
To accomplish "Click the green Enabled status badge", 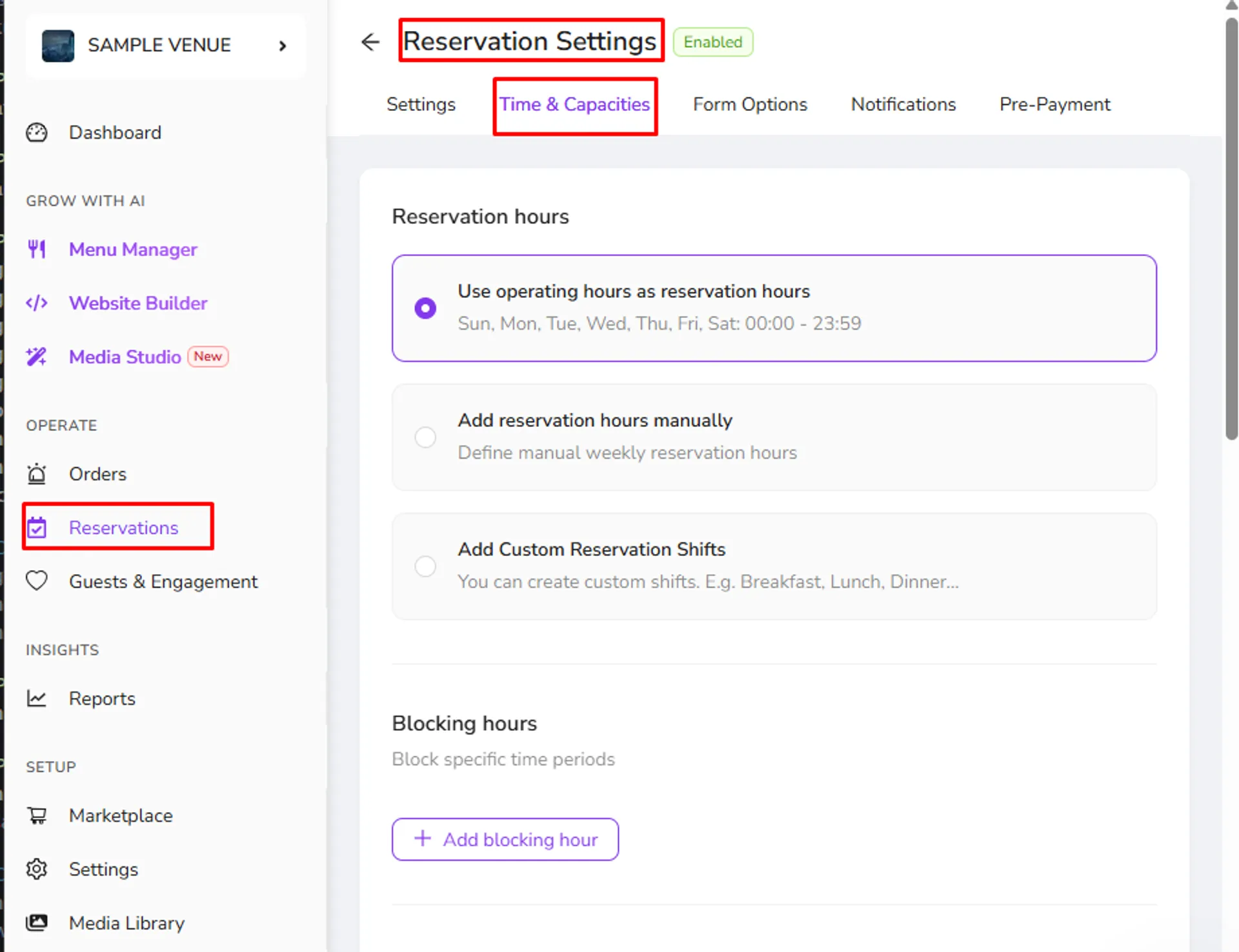I will click(713, 42).
